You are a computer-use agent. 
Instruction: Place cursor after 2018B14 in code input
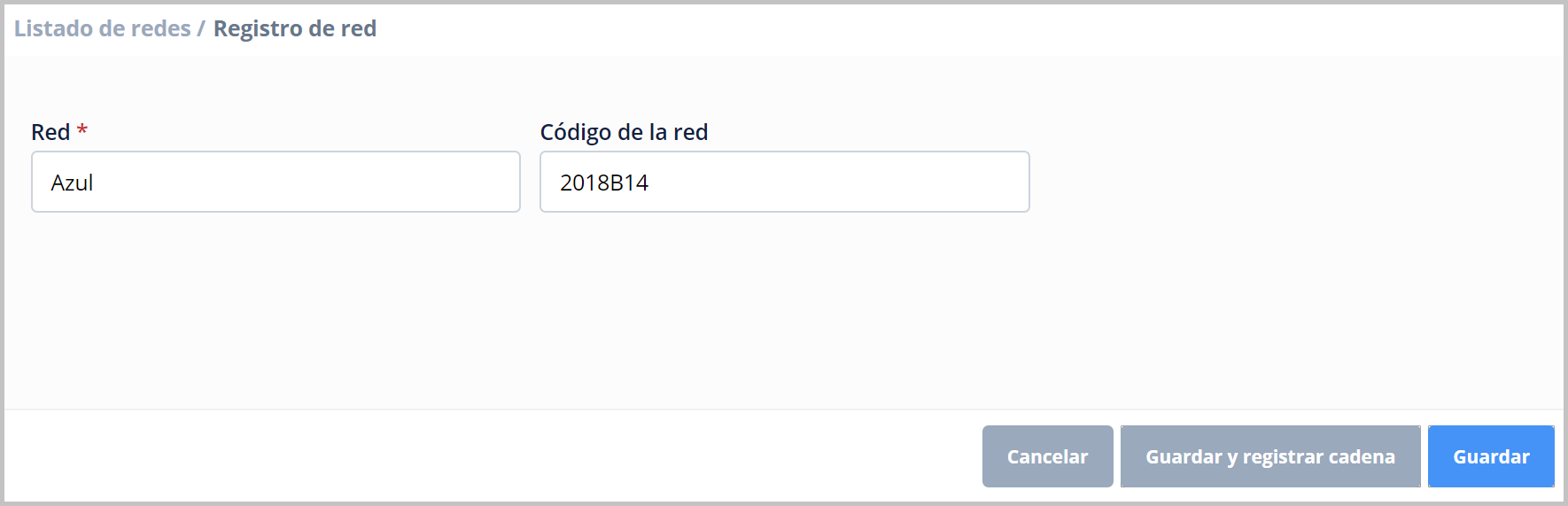[650, 183]
